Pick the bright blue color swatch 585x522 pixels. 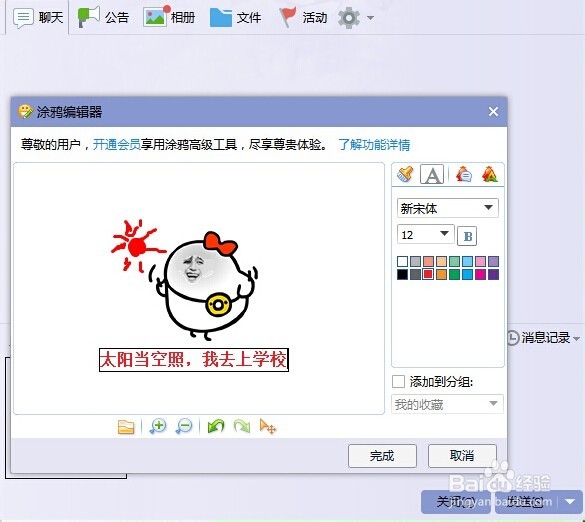467,274
